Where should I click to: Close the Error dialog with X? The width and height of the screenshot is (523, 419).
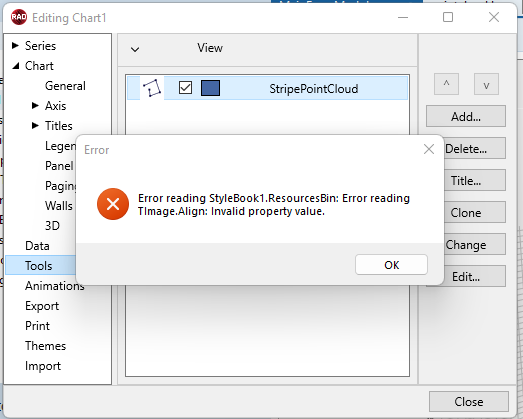pyautogui.click(x=429, y=149)
